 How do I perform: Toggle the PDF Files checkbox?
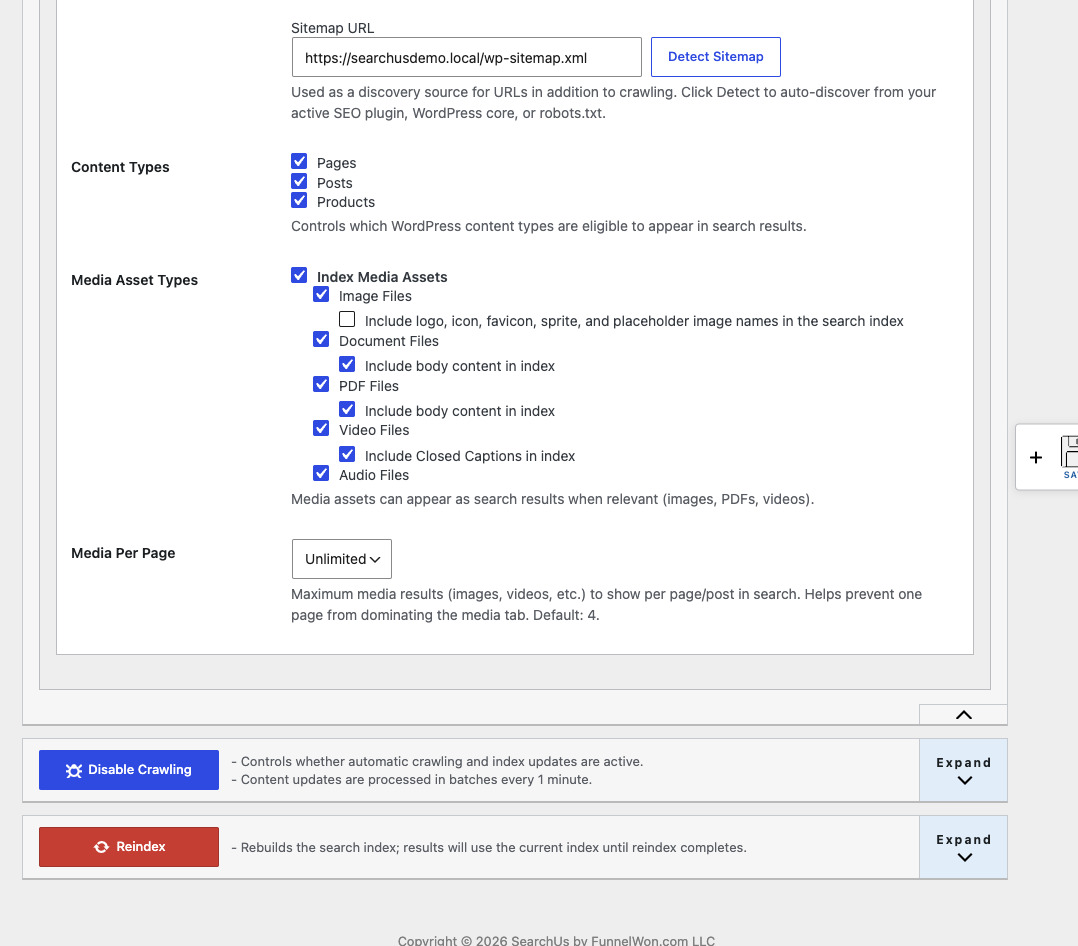(x=321, y=384)
